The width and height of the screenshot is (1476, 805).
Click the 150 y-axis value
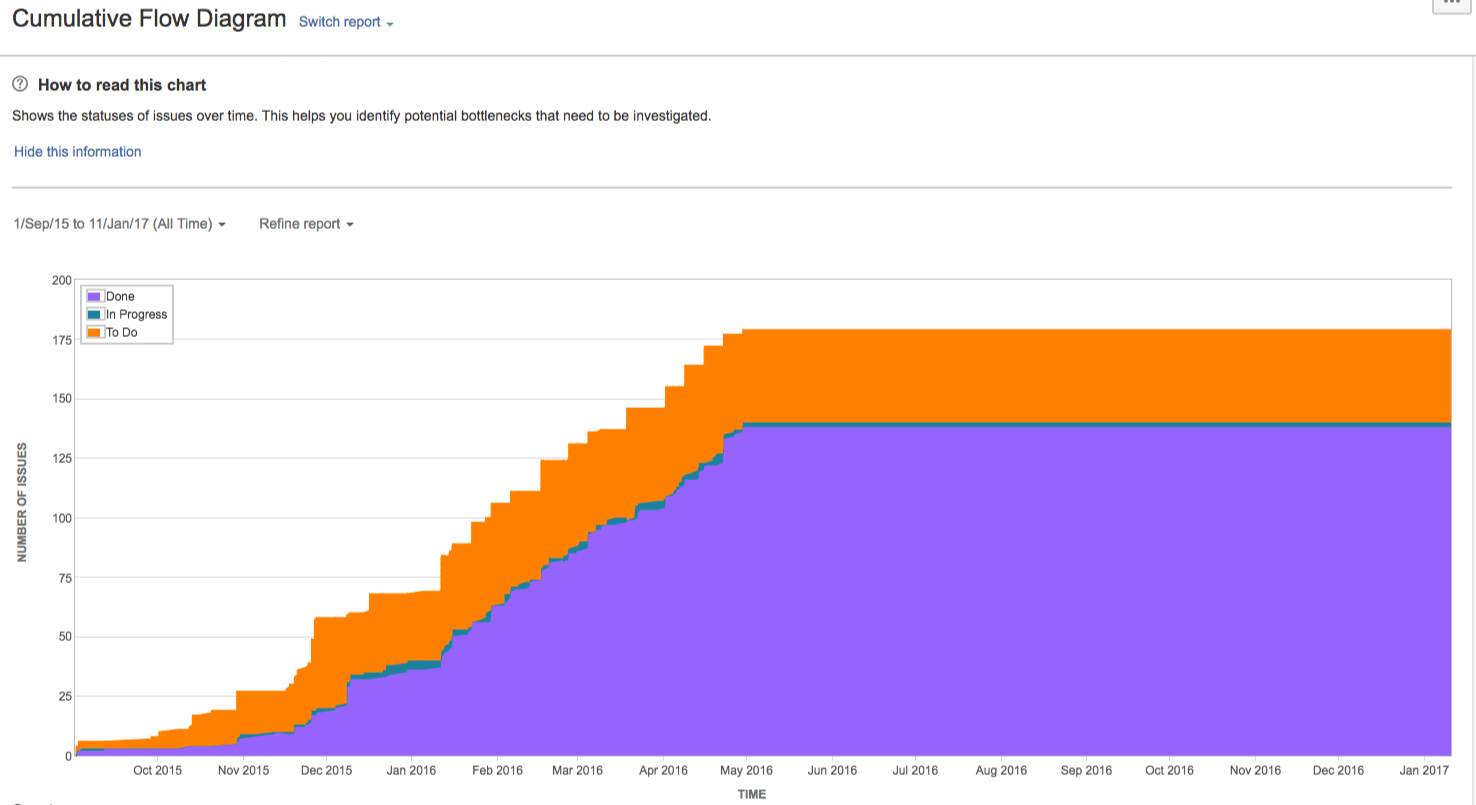click(x=61, y=399)
